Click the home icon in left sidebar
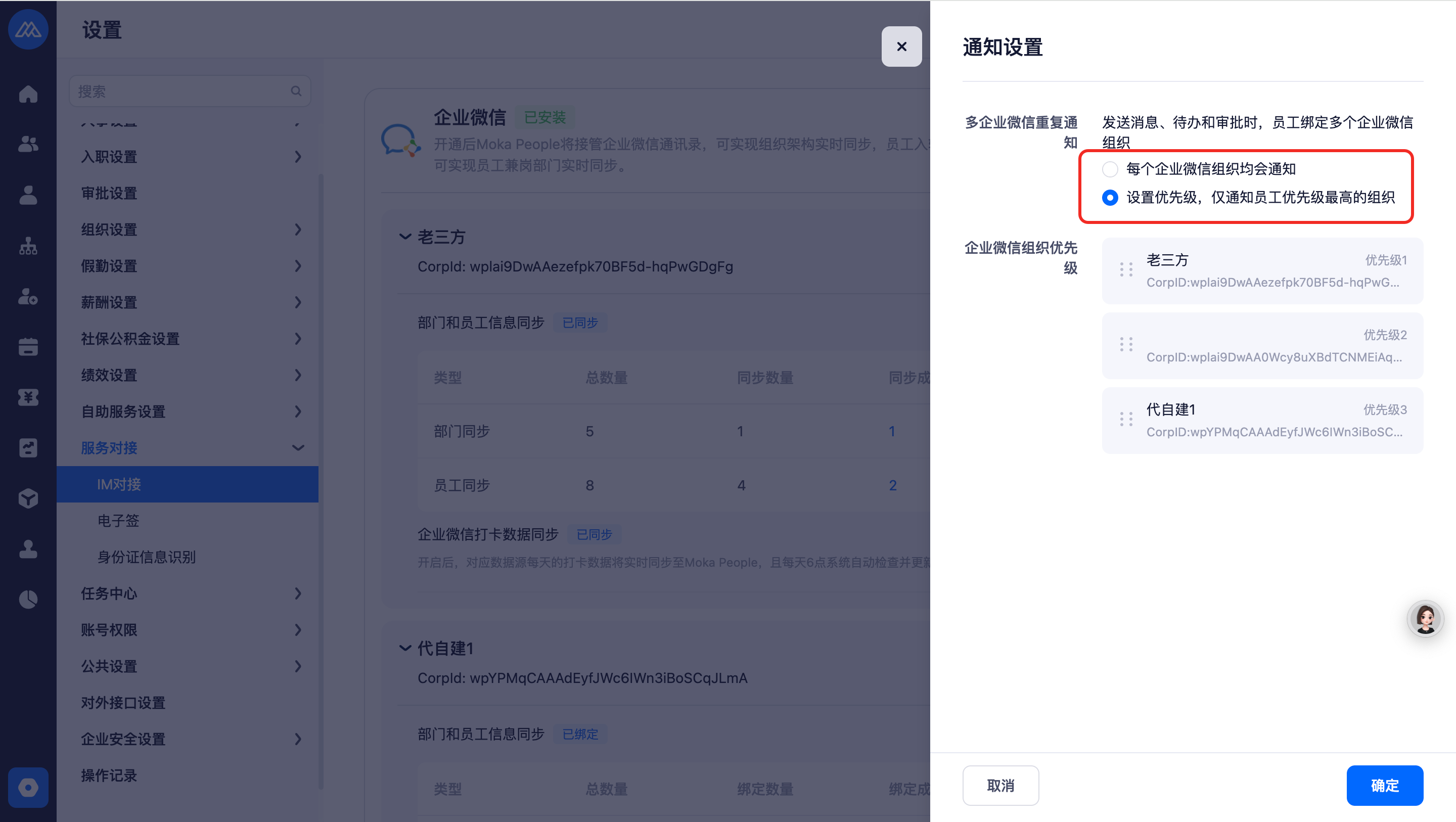 point(28,94)
